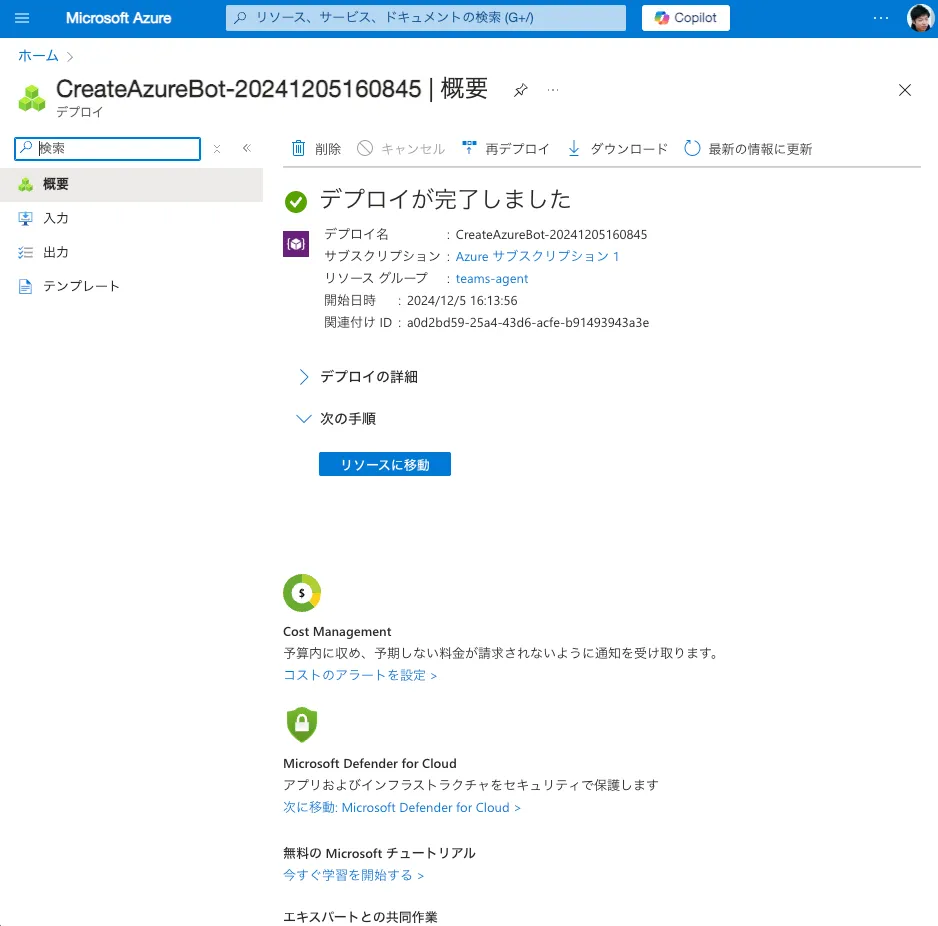Click the リソースに移動 button
The image size is (938, 926).
(385, 464)
